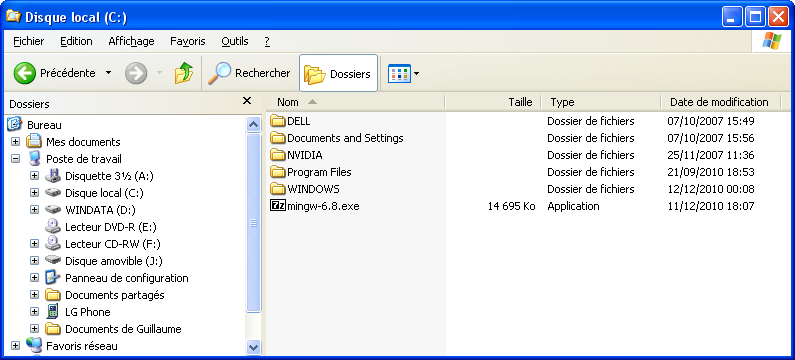The image size is (795, 360).
Task: Expand WINDATA (D:) tree node
Action: tap(34, 209)
